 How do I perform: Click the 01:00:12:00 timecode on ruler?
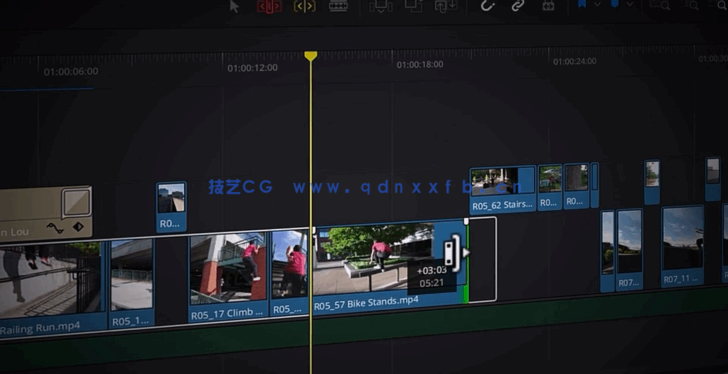coord(253,68)
